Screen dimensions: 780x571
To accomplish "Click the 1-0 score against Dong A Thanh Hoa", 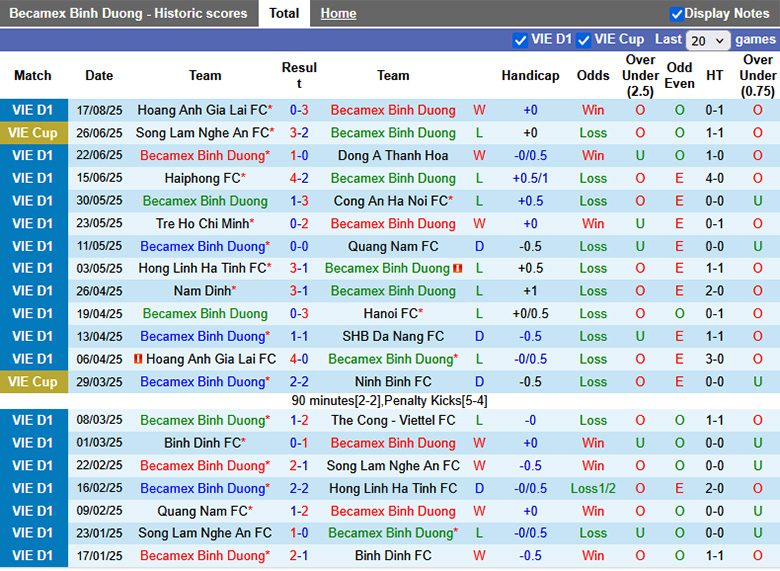I will point(299,156).
